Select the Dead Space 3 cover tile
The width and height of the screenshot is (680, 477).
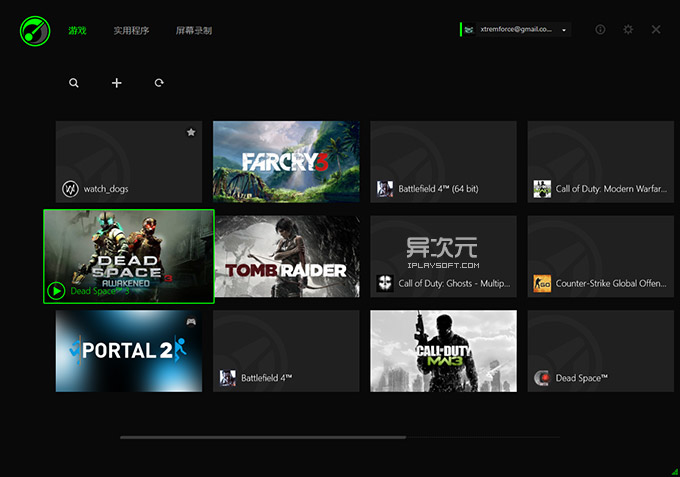click(x=129, y=256)
